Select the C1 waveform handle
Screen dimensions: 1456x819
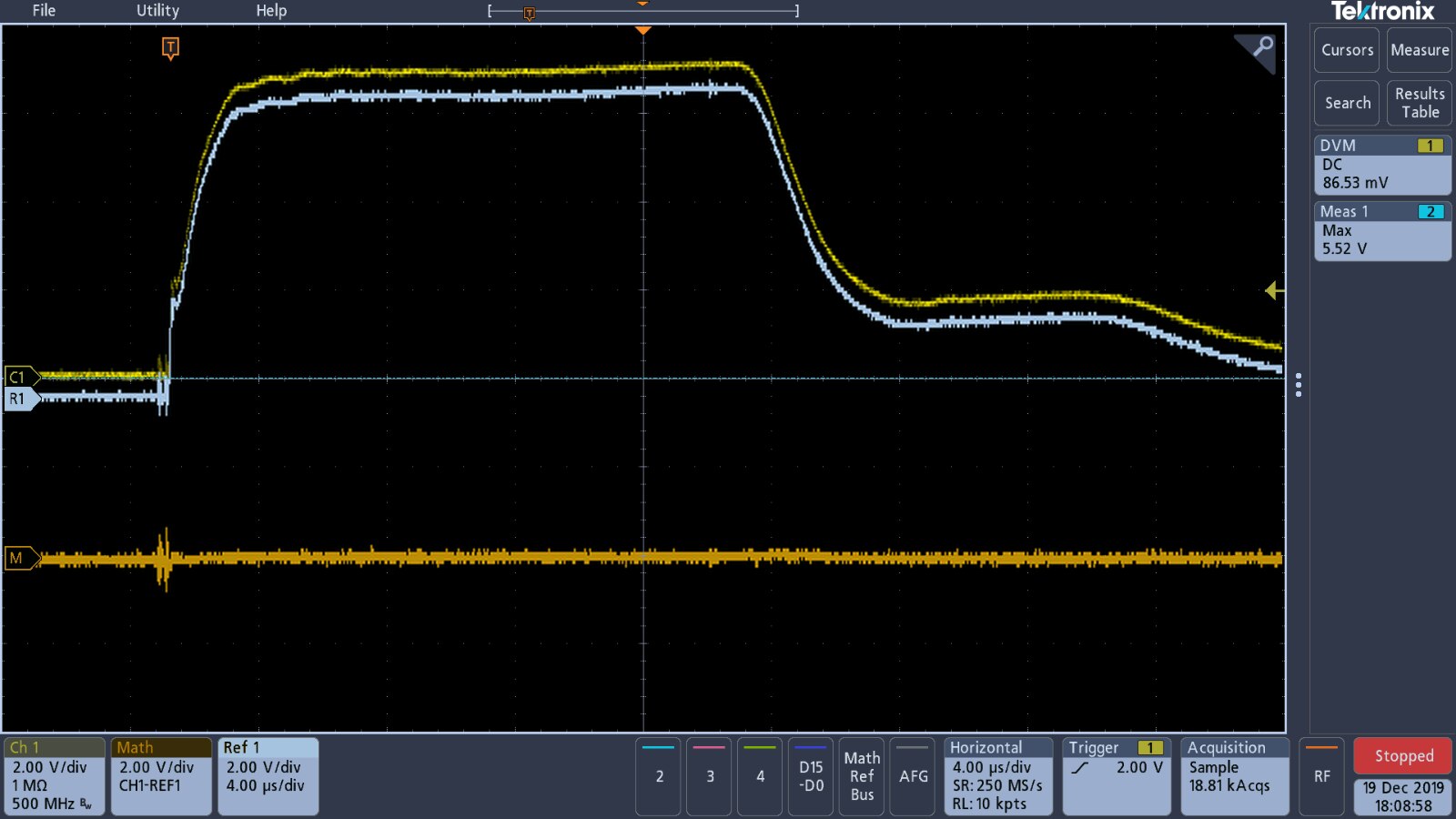(20, 377)
